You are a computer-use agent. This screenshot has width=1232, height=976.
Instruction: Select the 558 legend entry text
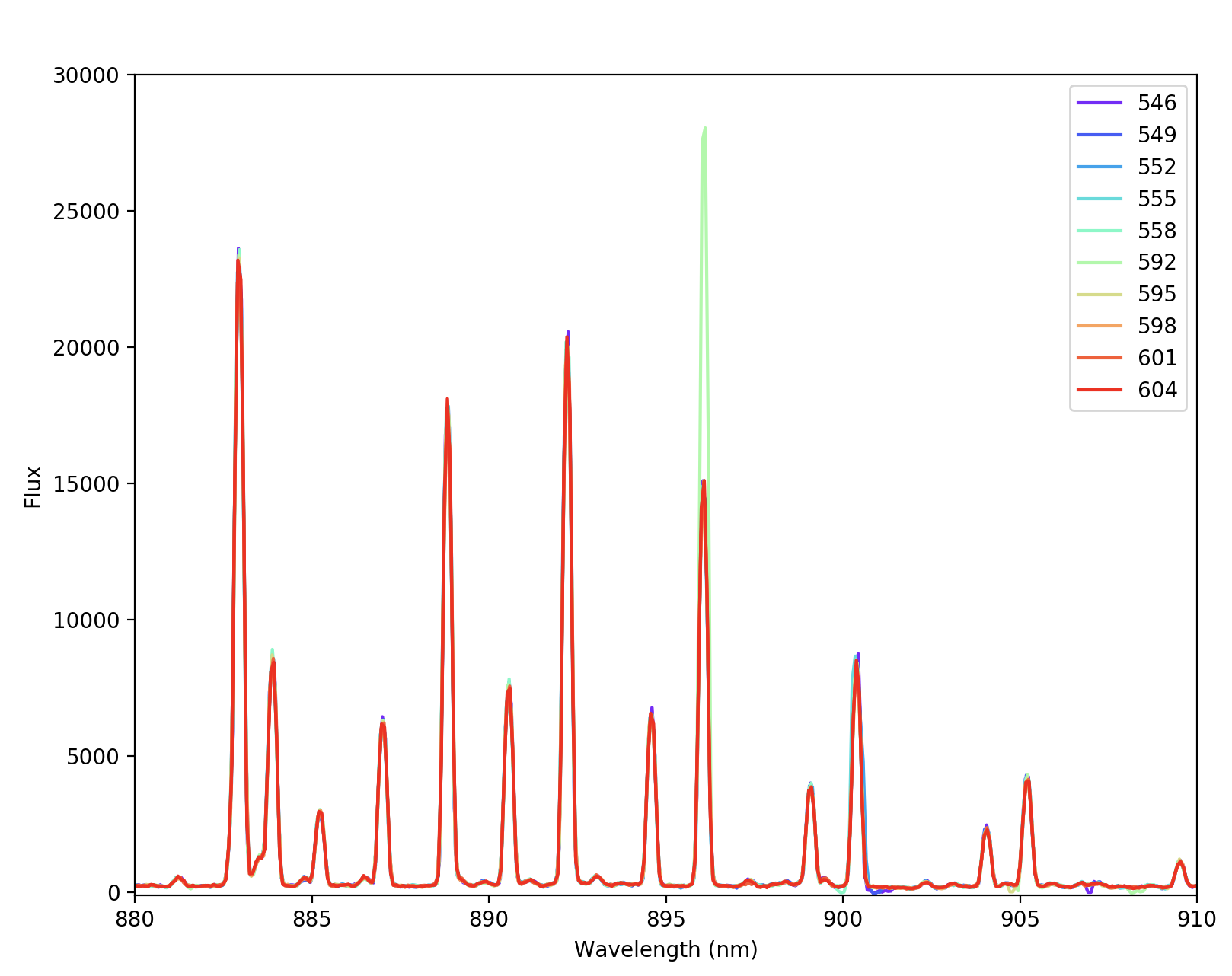click(1157, 231)
